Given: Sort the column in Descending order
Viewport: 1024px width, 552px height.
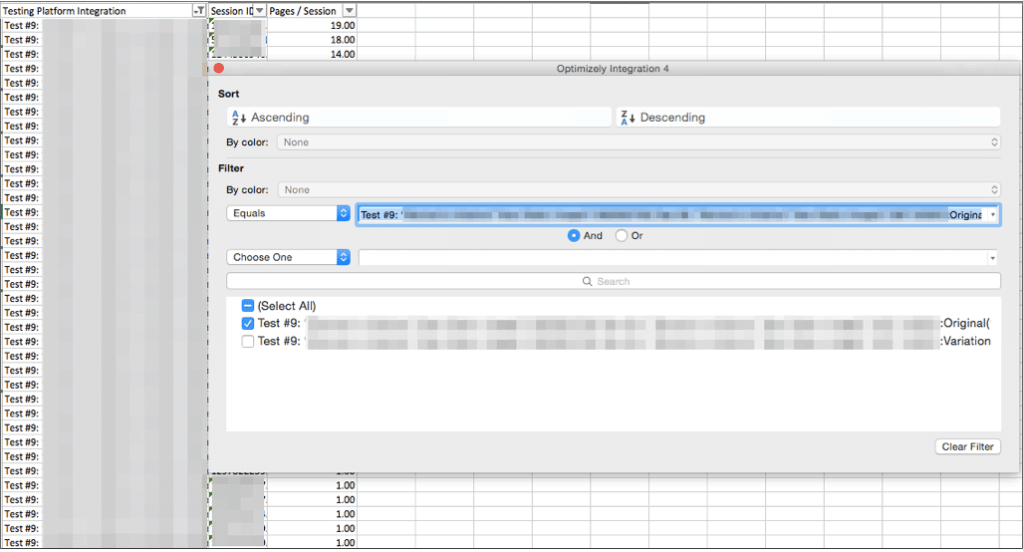Looking at the screenshot, I should [807, 117].
